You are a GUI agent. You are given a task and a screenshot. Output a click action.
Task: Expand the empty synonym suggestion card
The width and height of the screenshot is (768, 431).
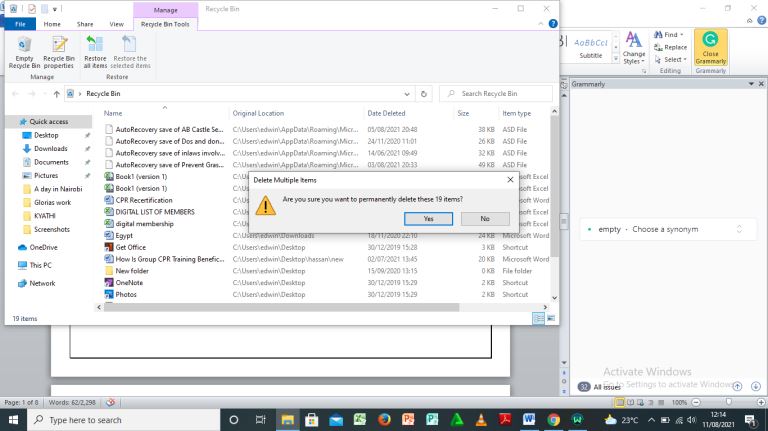740,229
